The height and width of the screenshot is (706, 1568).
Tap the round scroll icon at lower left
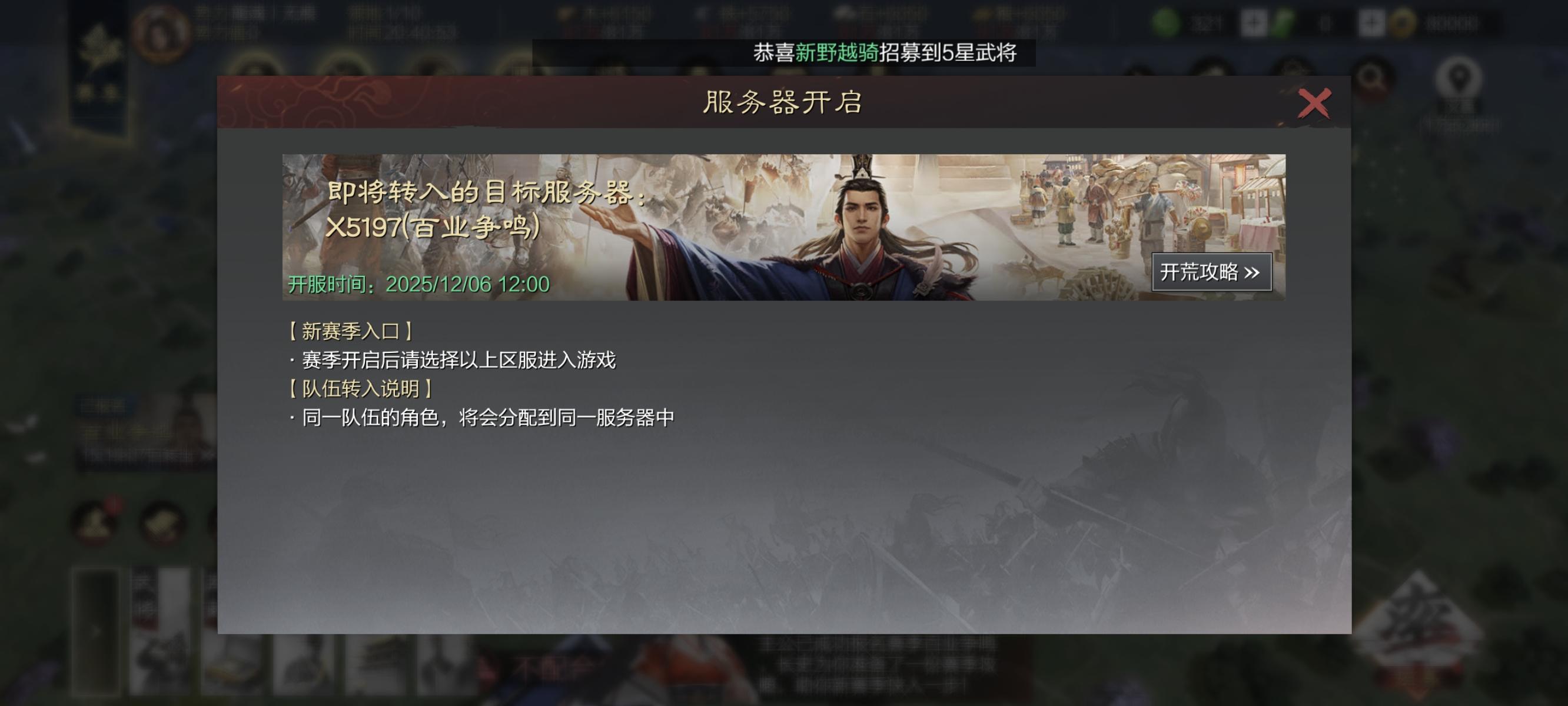(x=161, y=522)
